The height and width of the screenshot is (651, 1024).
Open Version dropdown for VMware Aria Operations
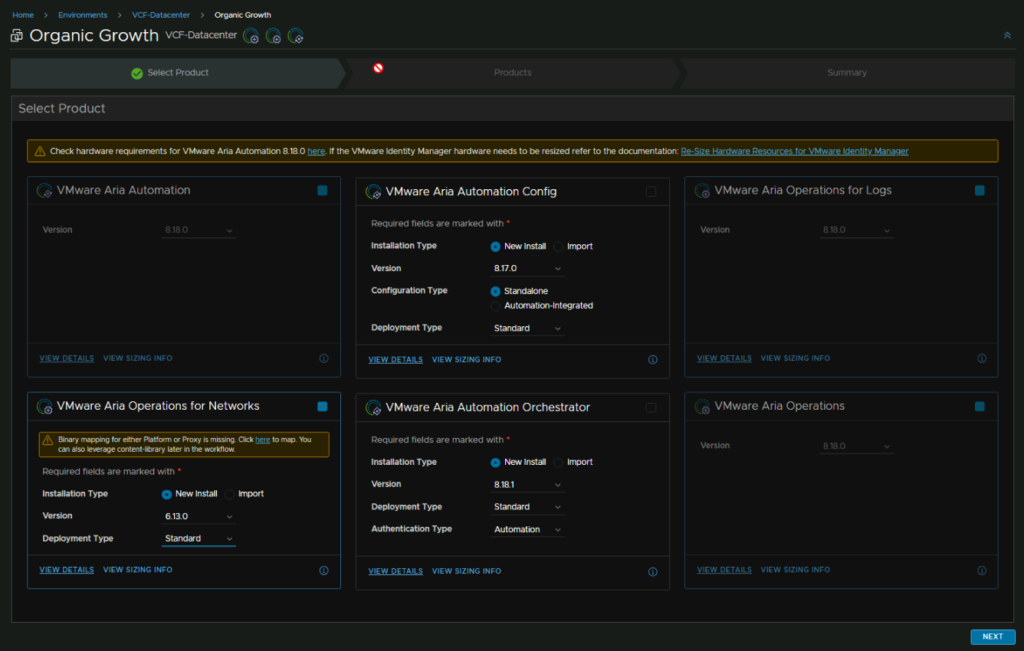click(856, 447)
